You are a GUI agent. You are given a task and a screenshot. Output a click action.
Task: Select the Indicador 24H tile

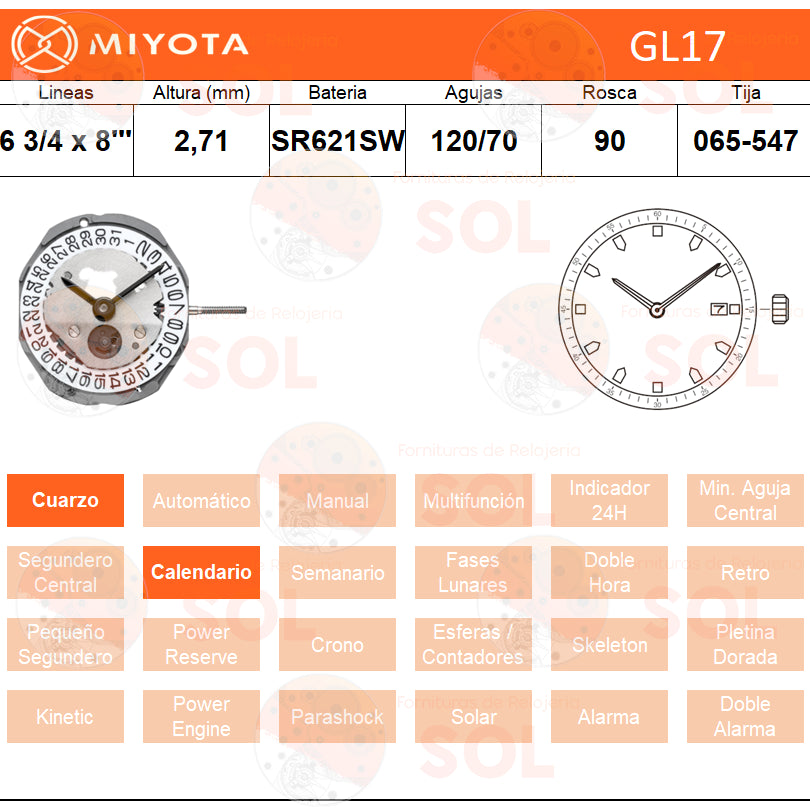(609, 500)
